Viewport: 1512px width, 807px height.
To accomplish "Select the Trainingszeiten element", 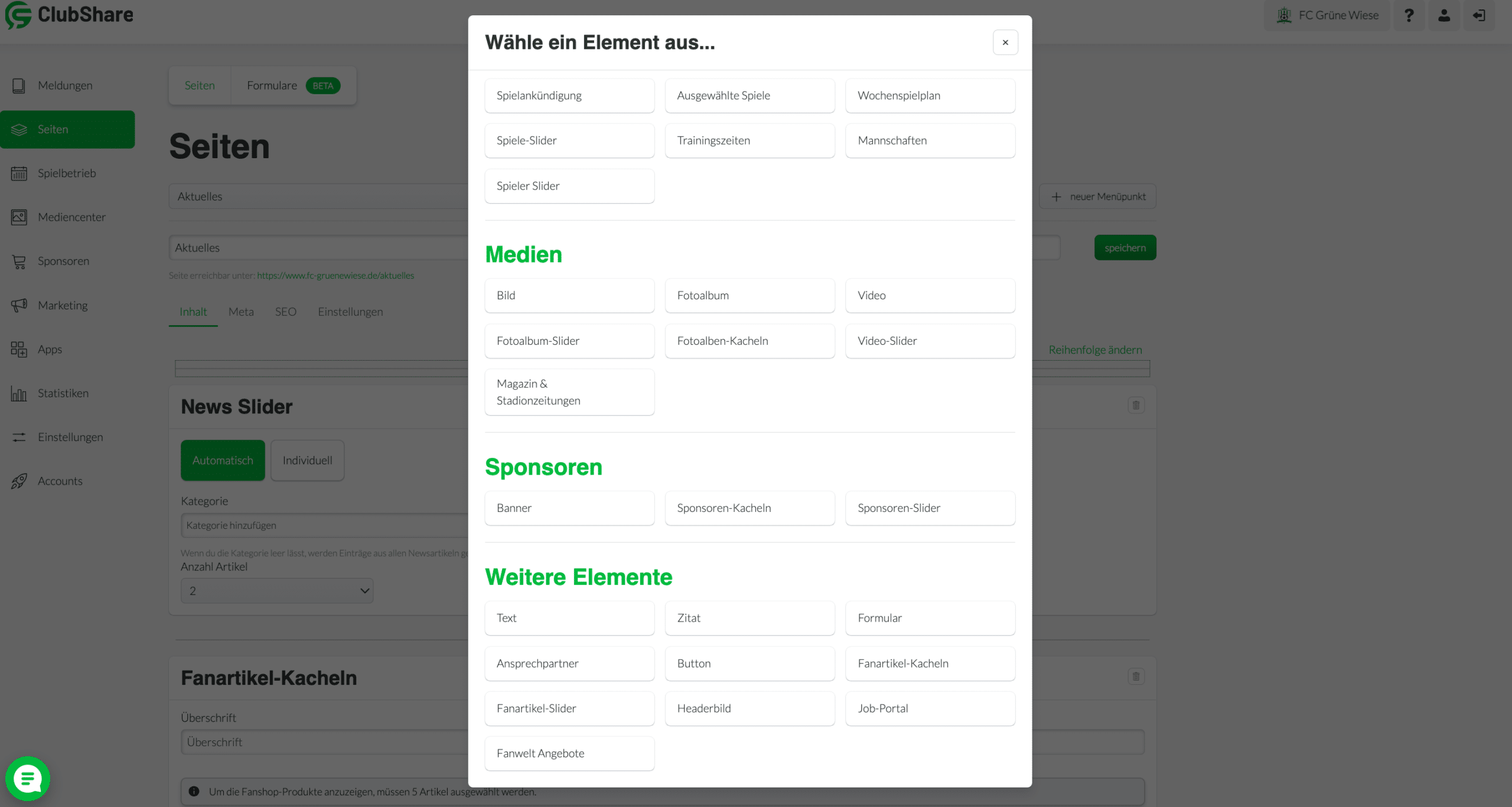I will pos(750,141).
